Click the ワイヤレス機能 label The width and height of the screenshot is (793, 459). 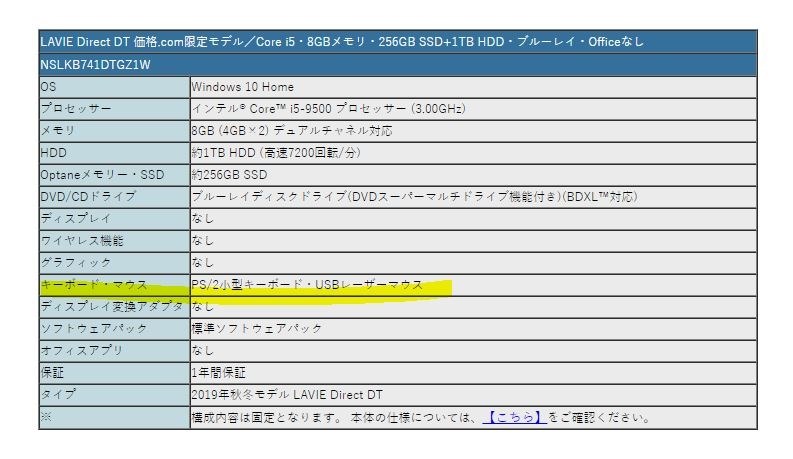pyautogui.click(x=82, y=241)
